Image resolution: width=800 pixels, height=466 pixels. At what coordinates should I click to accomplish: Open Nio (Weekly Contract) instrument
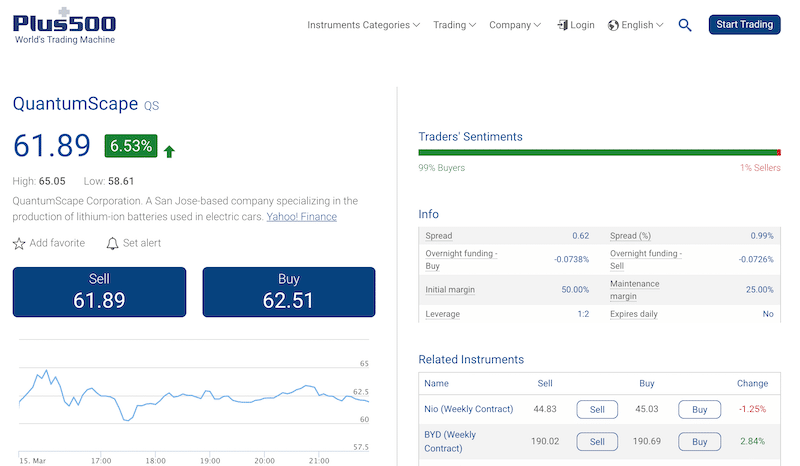468,409
